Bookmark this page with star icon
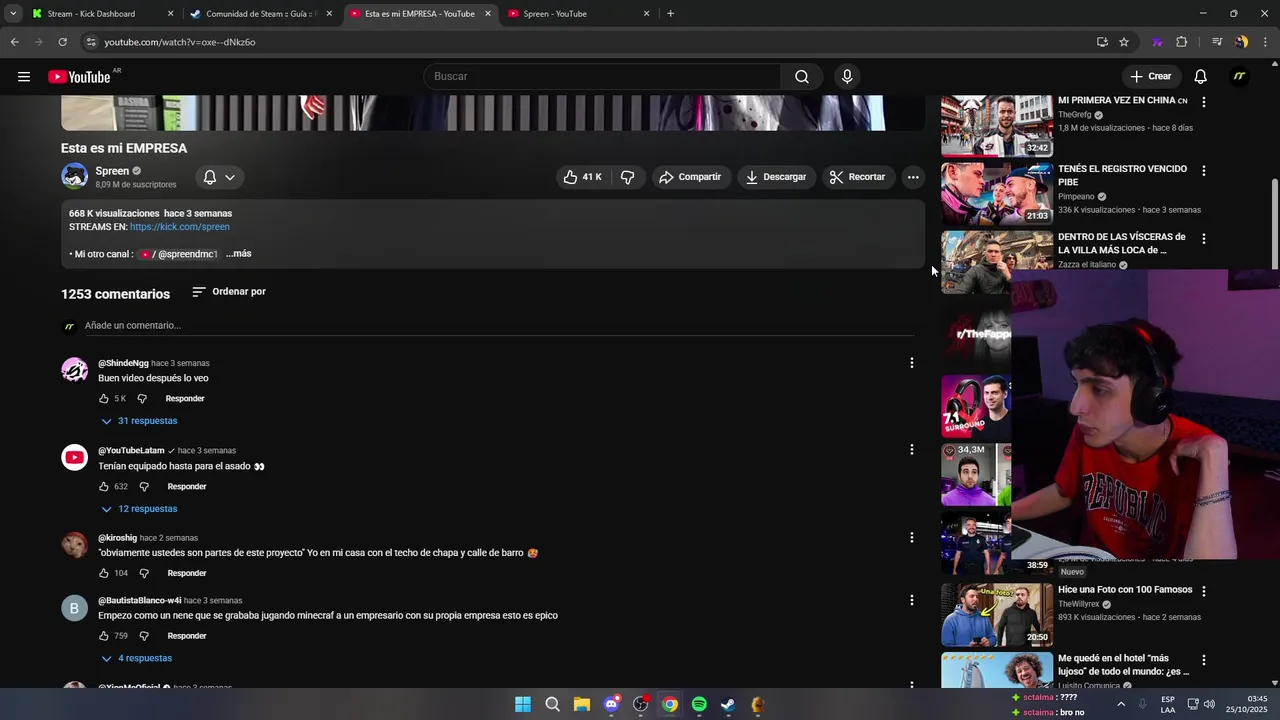 (x=1124, y=42)
